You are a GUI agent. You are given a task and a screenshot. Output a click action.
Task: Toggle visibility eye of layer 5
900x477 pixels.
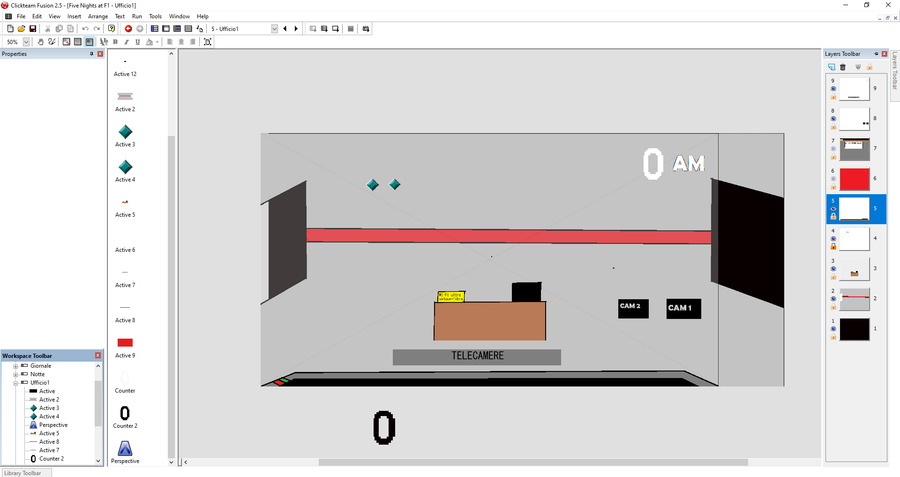[833, 209]
